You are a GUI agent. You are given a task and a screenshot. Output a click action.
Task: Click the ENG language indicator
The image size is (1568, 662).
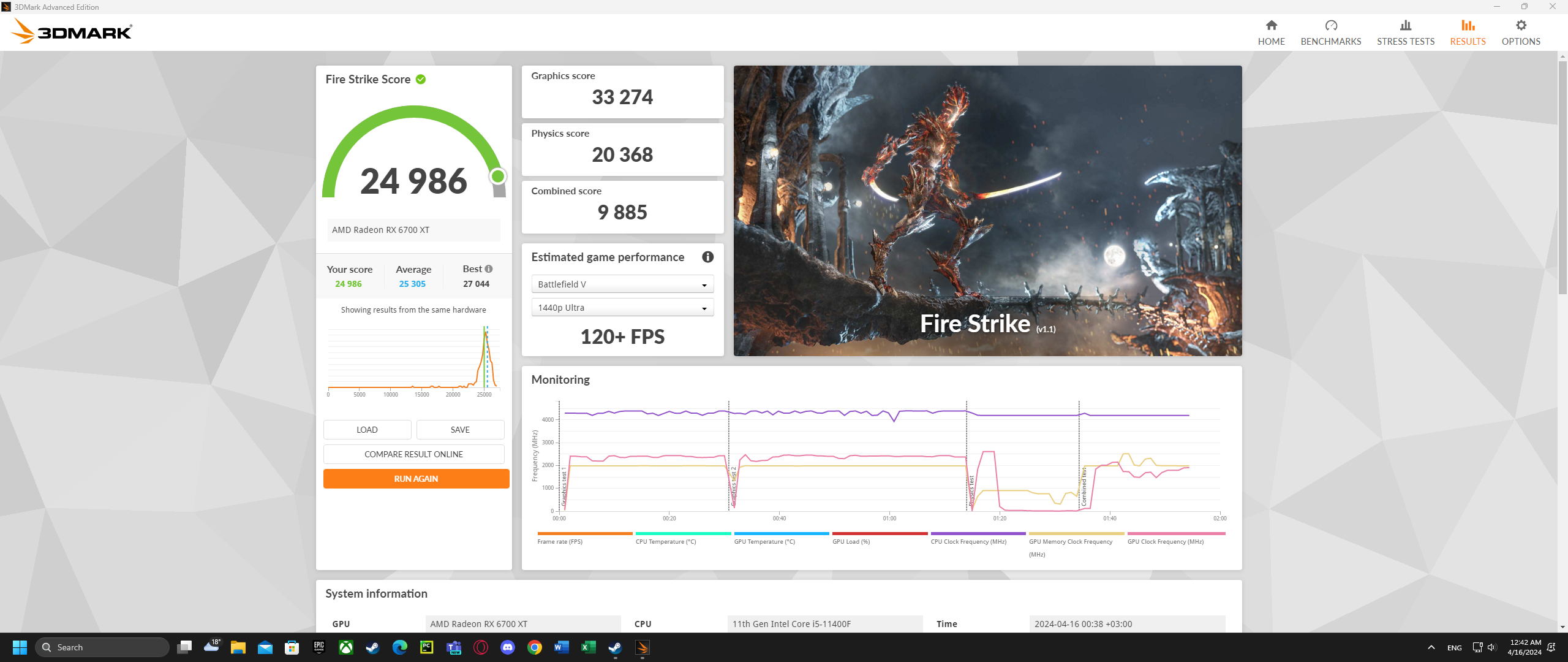(1454, 647)
